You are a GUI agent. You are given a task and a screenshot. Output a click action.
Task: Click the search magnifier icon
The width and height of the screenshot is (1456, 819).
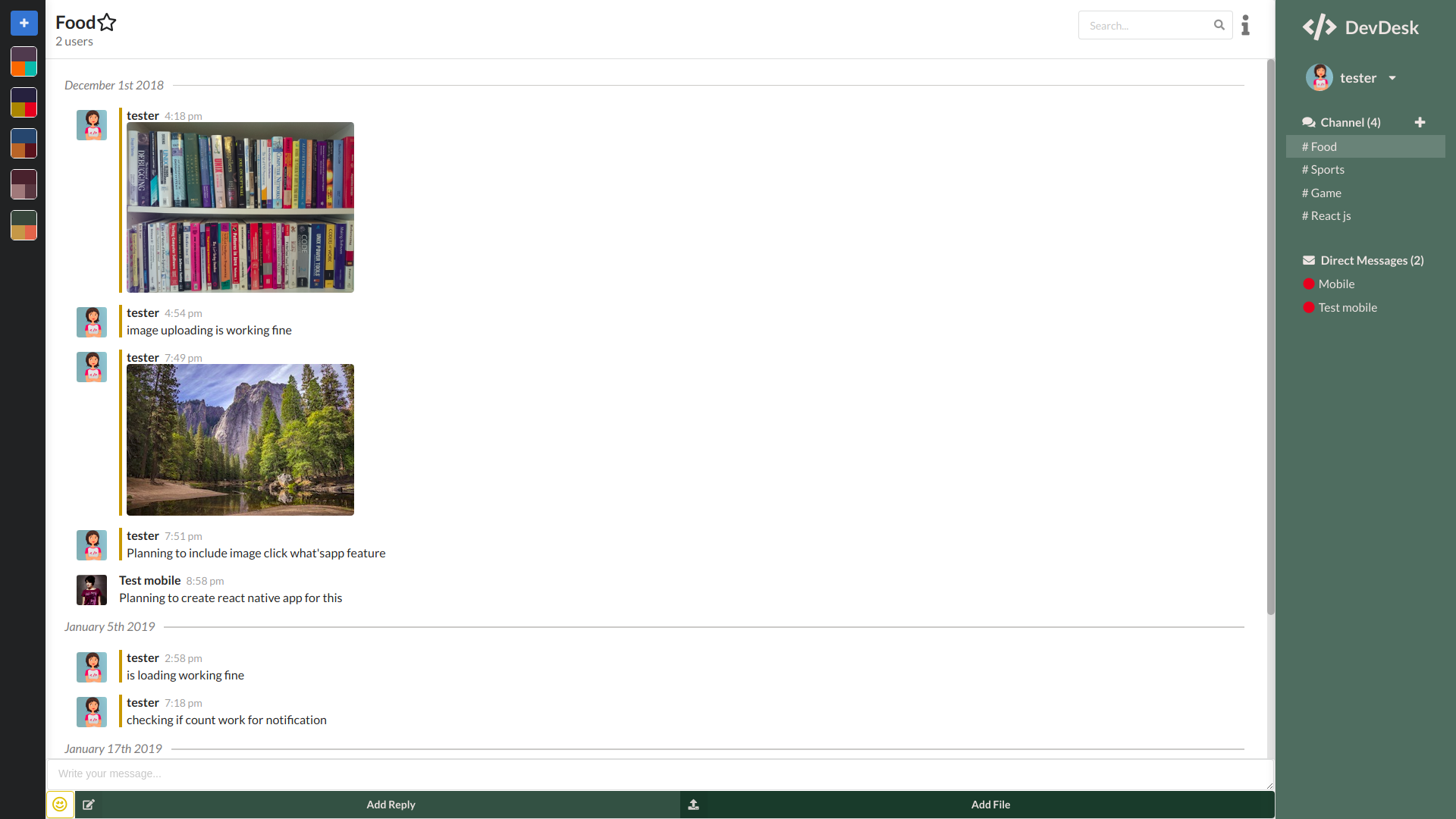[x=1219, y=25]
